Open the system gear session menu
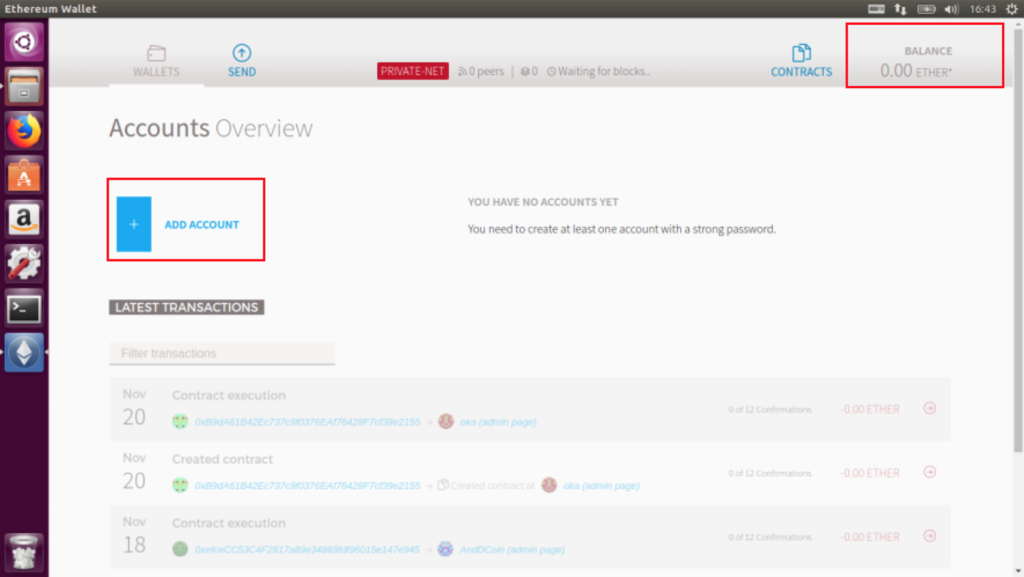This screenshot has width=1024, height=577. click(x=1012, y=8)
